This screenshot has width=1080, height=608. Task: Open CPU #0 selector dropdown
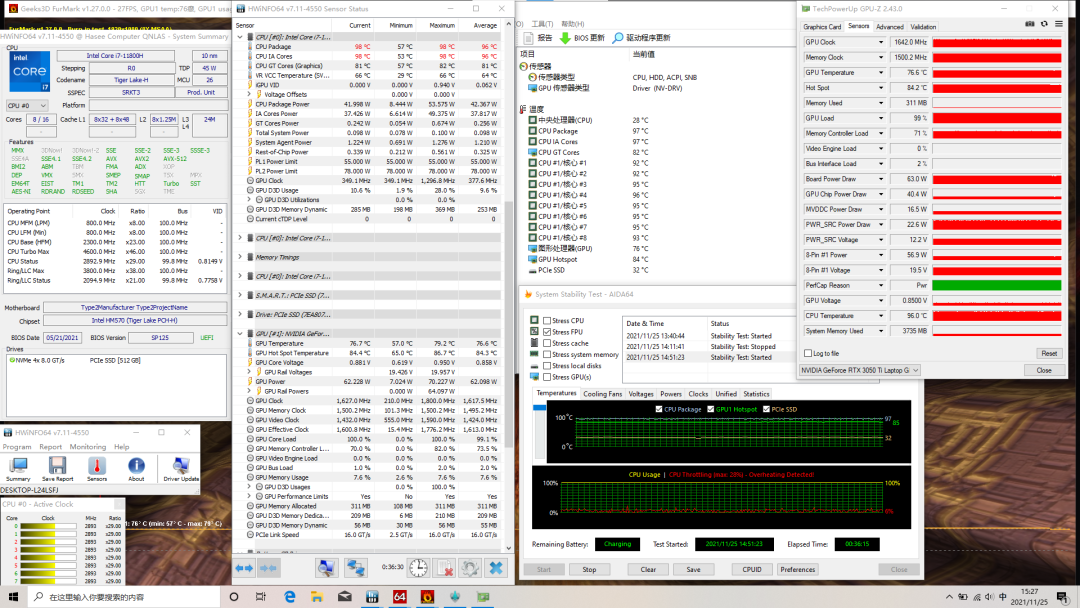(27, 105)
